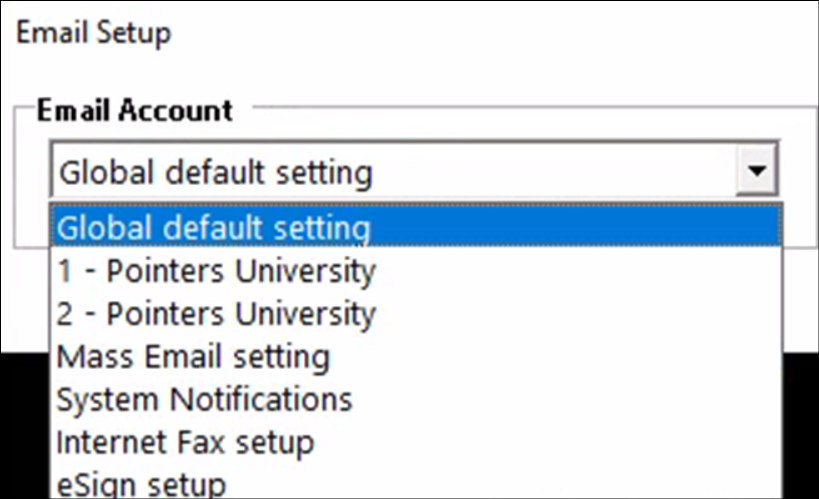
Task: Set email account to eSign setup
Action: [x=141, y=483]
